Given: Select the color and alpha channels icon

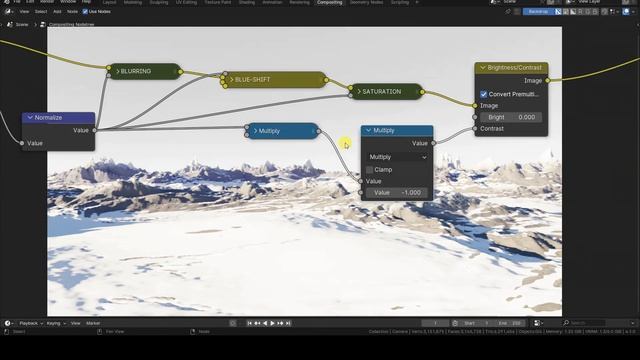Looking at the screenshot, I should (x=558, y=12).
